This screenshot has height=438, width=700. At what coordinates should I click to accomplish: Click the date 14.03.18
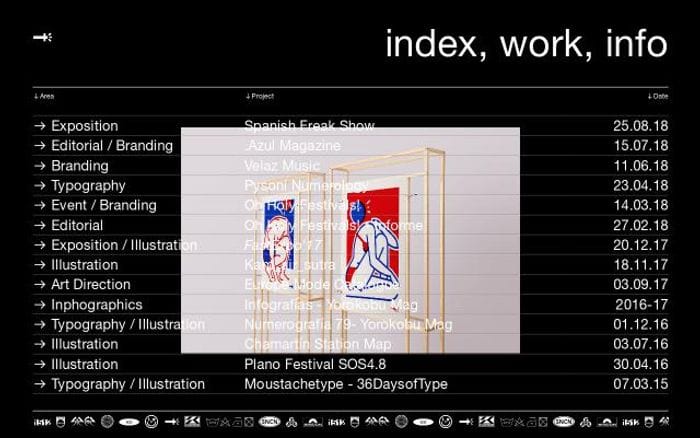coord(641,205)
